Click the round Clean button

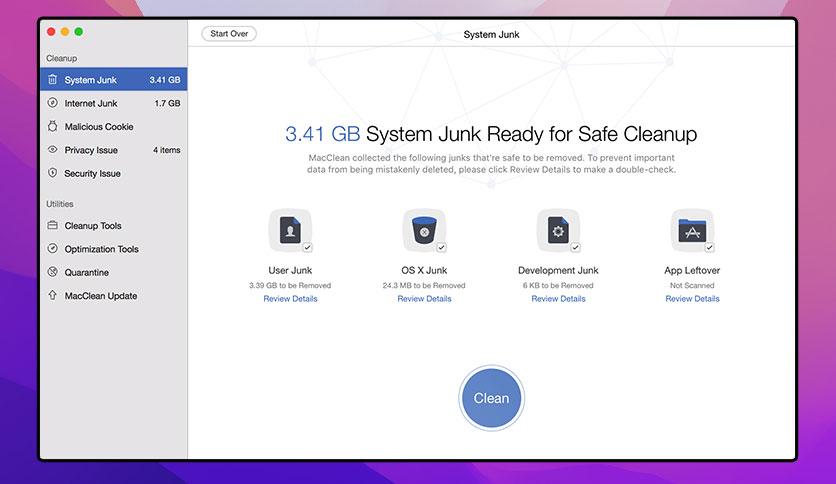[491, 398]
